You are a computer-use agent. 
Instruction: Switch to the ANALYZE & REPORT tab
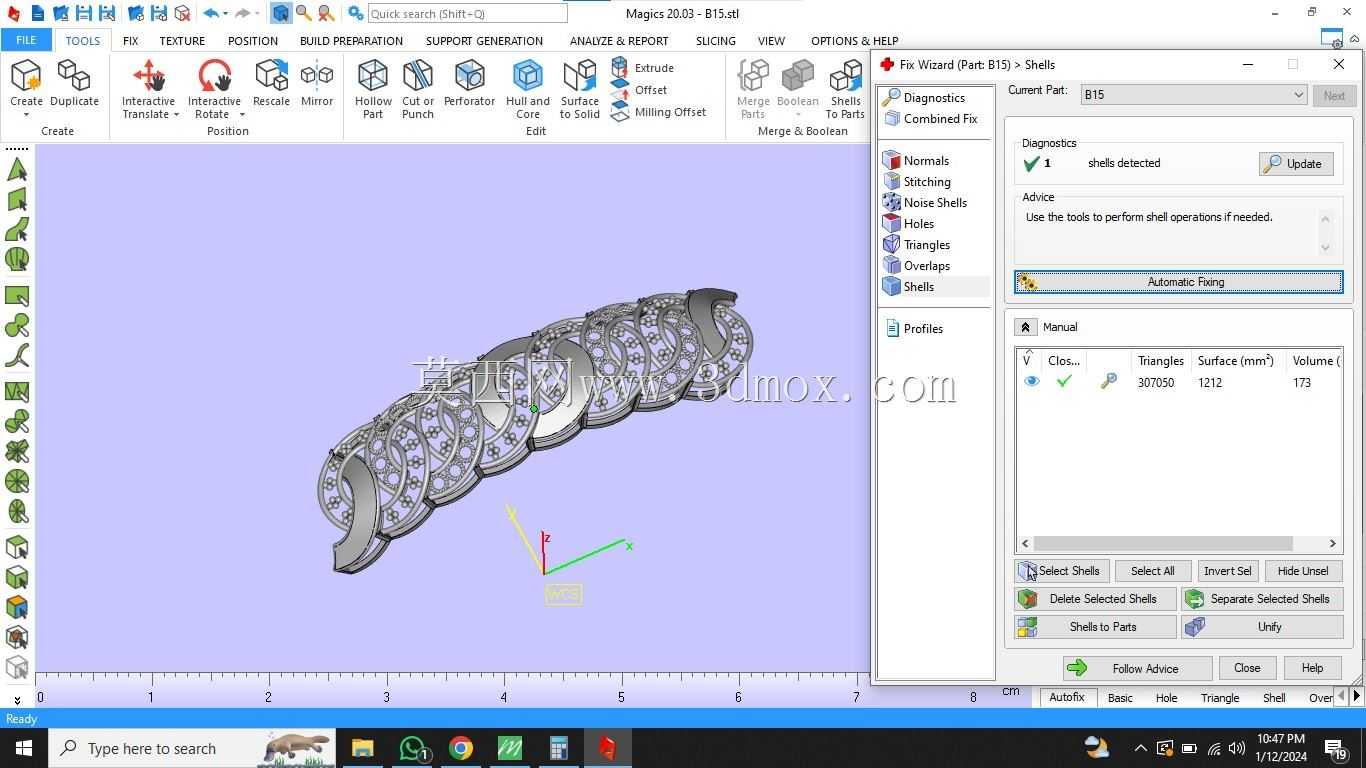point(619,41)
